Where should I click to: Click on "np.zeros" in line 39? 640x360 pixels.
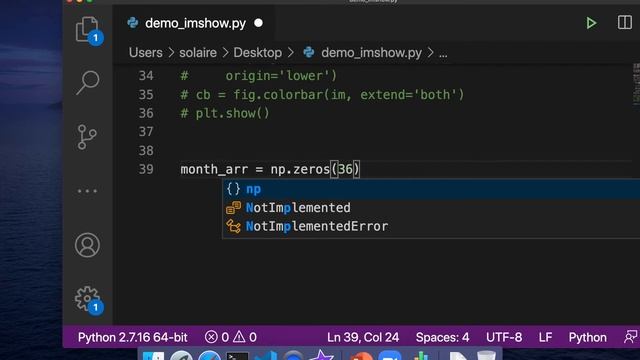[300, 169]
